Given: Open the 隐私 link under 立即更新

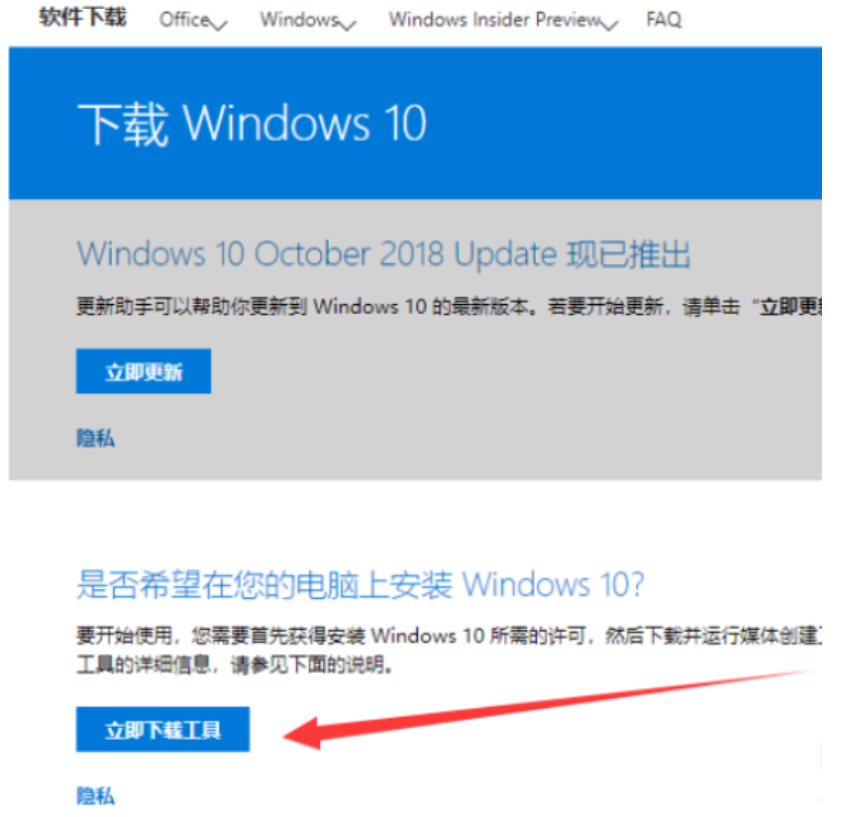Looking at the screenshot, I should 95,438.
